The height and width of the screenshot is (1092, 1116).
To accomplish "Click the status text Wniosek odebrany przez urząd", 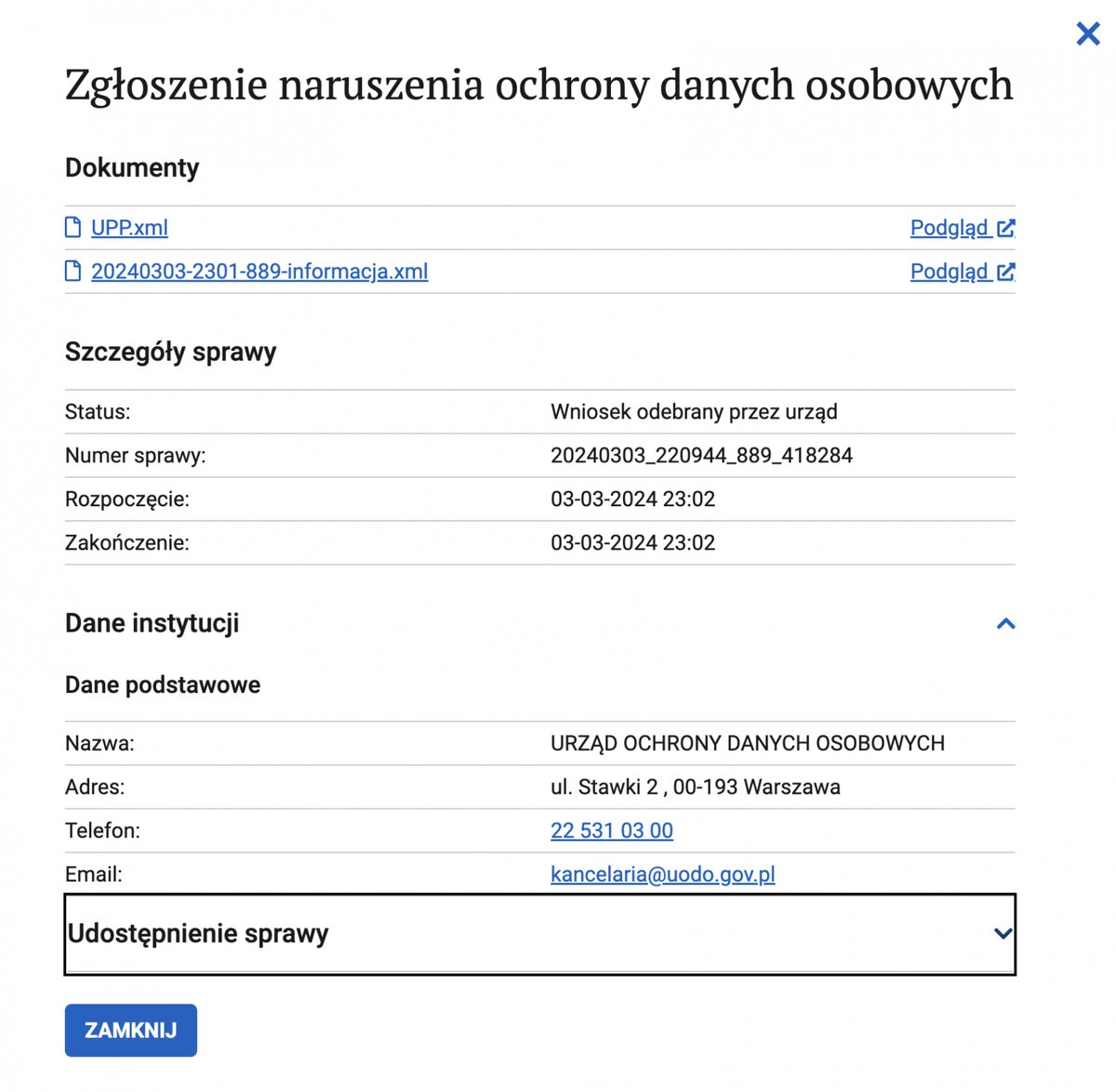I will [x=694, y=412].
